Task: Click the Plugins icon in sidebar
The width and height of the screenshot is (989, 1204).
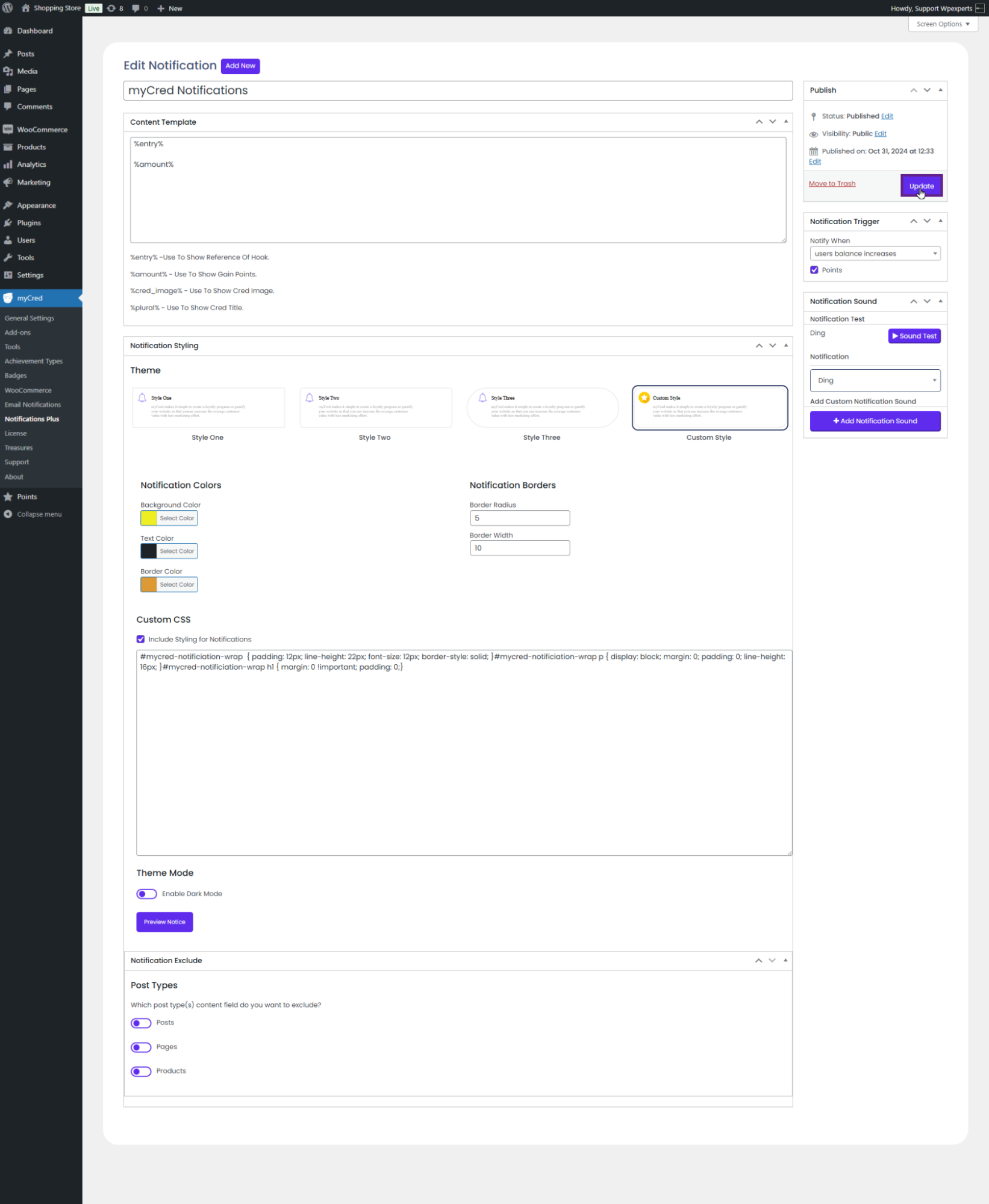Action: 8,223
